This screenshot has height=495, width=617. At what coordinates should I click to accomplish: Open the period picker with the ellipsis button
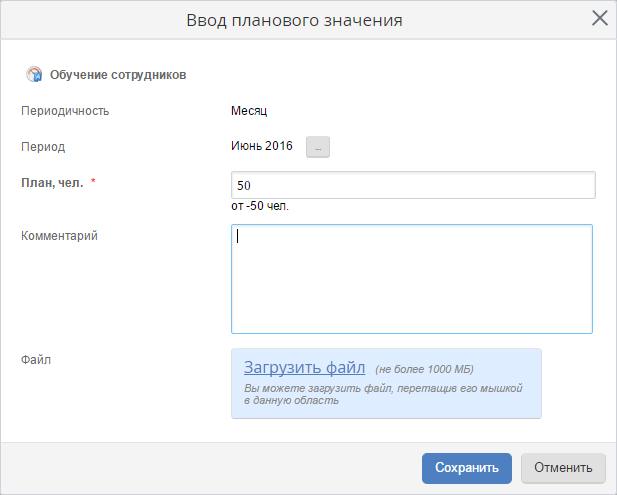[x=318, y=147]
